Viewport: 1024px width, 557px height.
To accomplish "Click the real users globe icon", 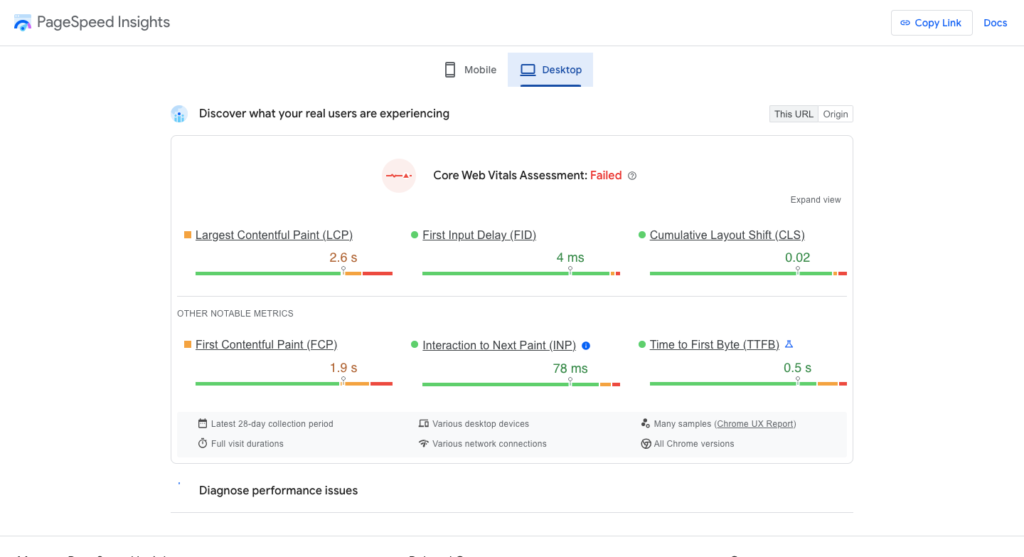I will (x=179, y=114).
